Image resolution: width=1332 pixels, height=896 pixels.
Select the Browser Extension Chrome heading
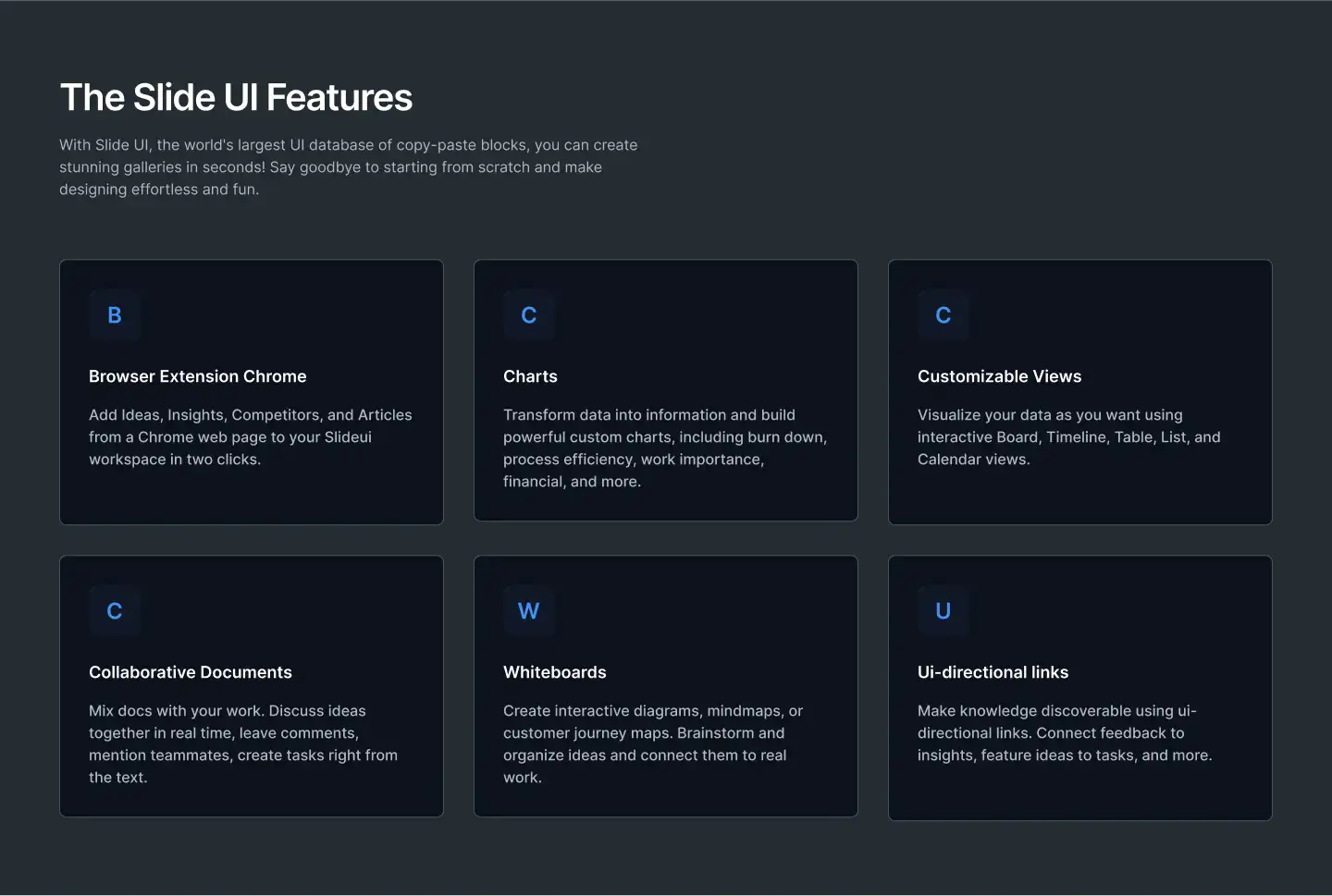(x=198, y=376)
